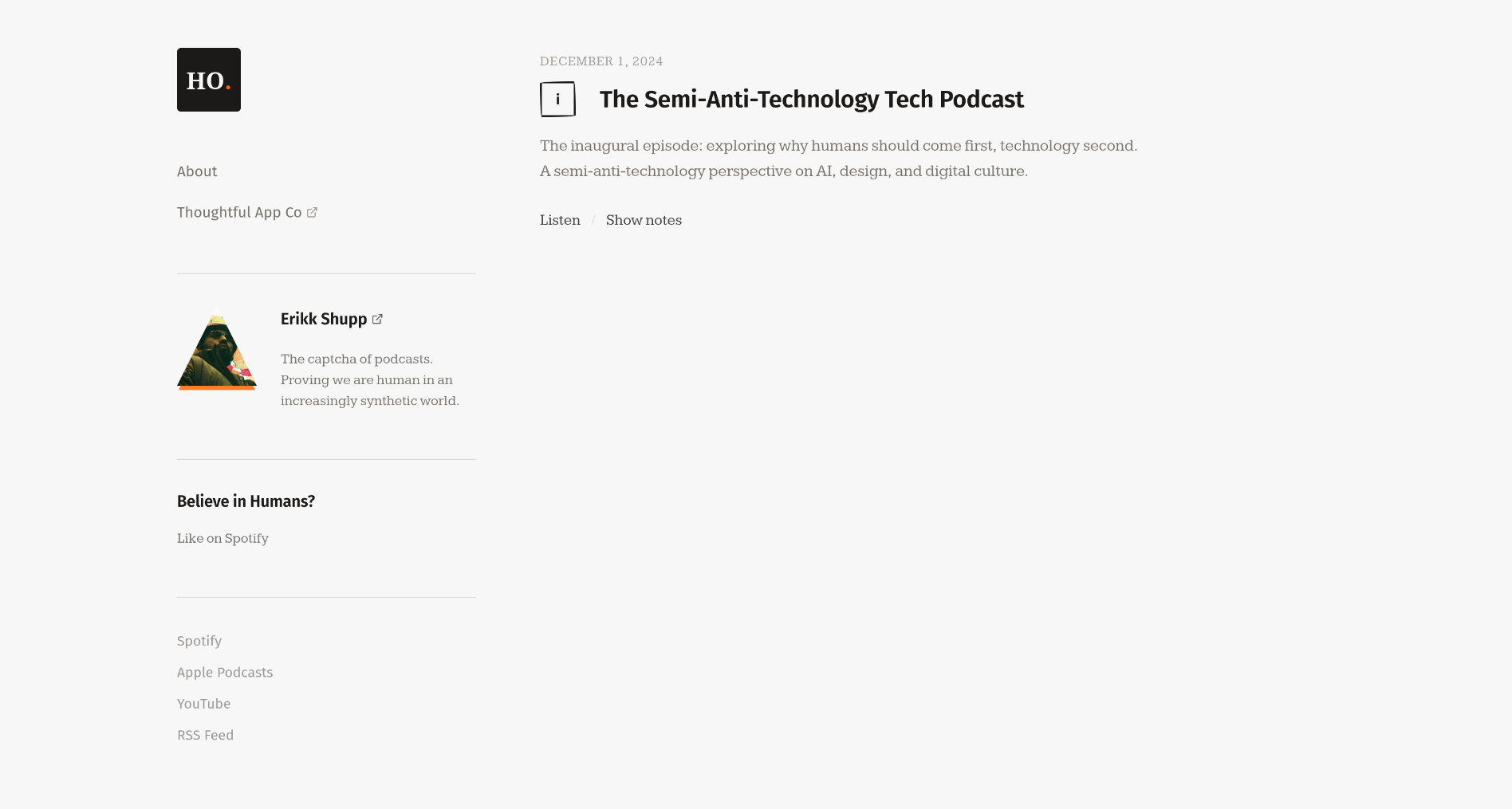Click the HO. logo icon
The height and width of the screenshot is (809, 1512).
pos(208,80)
